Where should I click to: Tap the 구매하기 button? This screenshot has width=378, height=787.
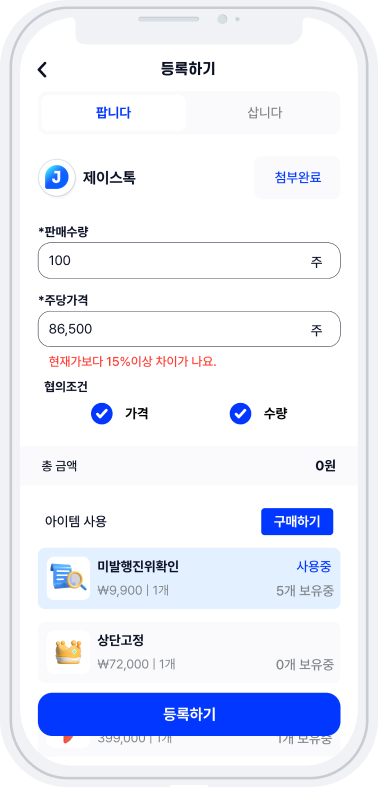click(297, 521)
